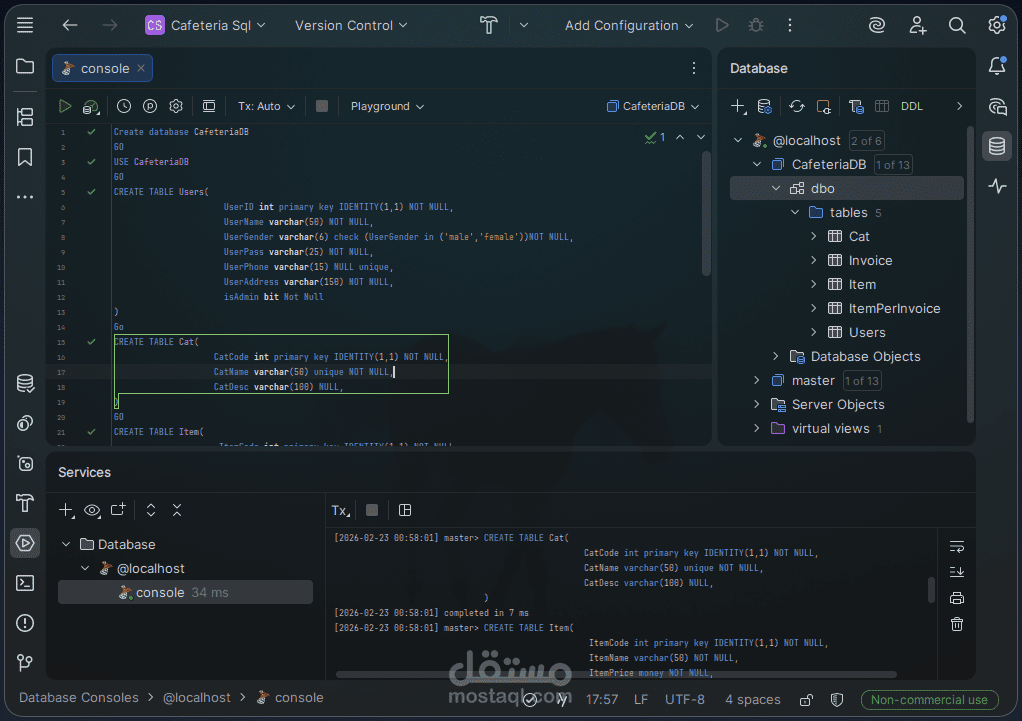Open the Bookmarks tool window
Image resolution: width=1022 pixels, height=721 pixels.
click(25, 157)
